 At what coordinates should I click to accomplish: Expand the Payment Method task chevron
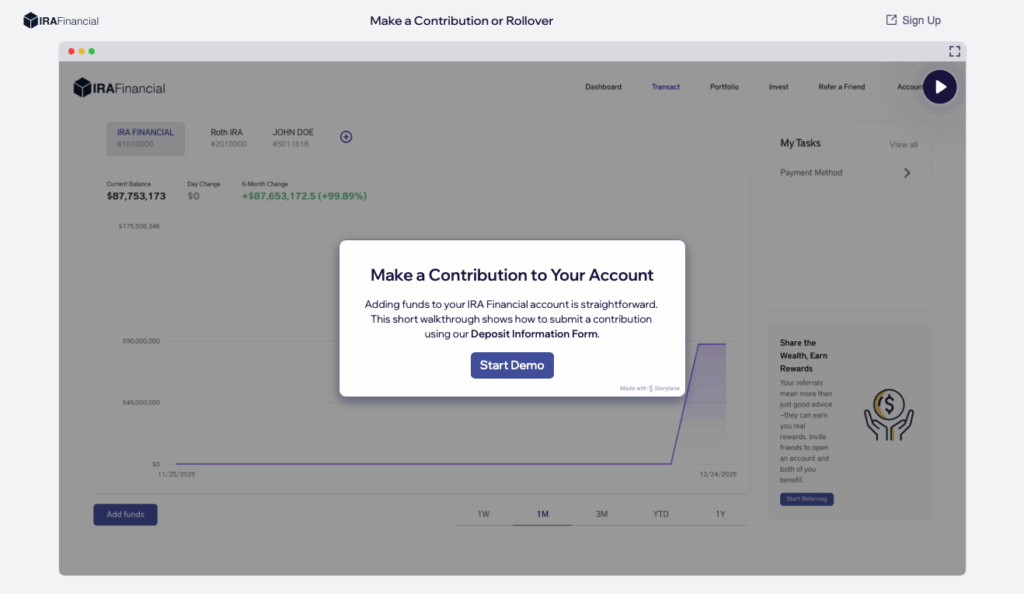point(907,173)
